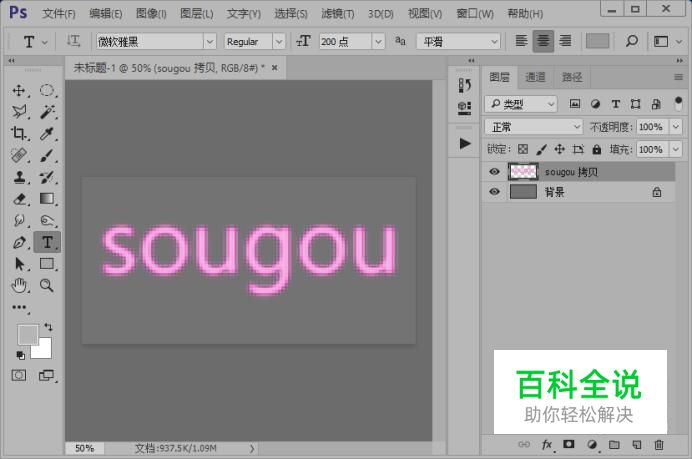Open 编辑 menu
692x459 pixels.
pyautogui.click(x=105, y=14)
